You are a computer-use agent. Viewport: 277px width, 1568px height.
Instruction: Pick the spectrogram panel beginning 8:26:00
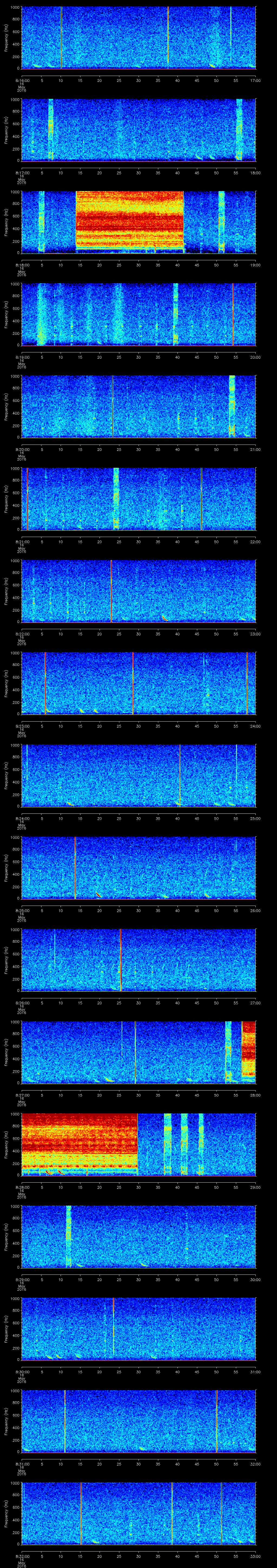(138, 960)
